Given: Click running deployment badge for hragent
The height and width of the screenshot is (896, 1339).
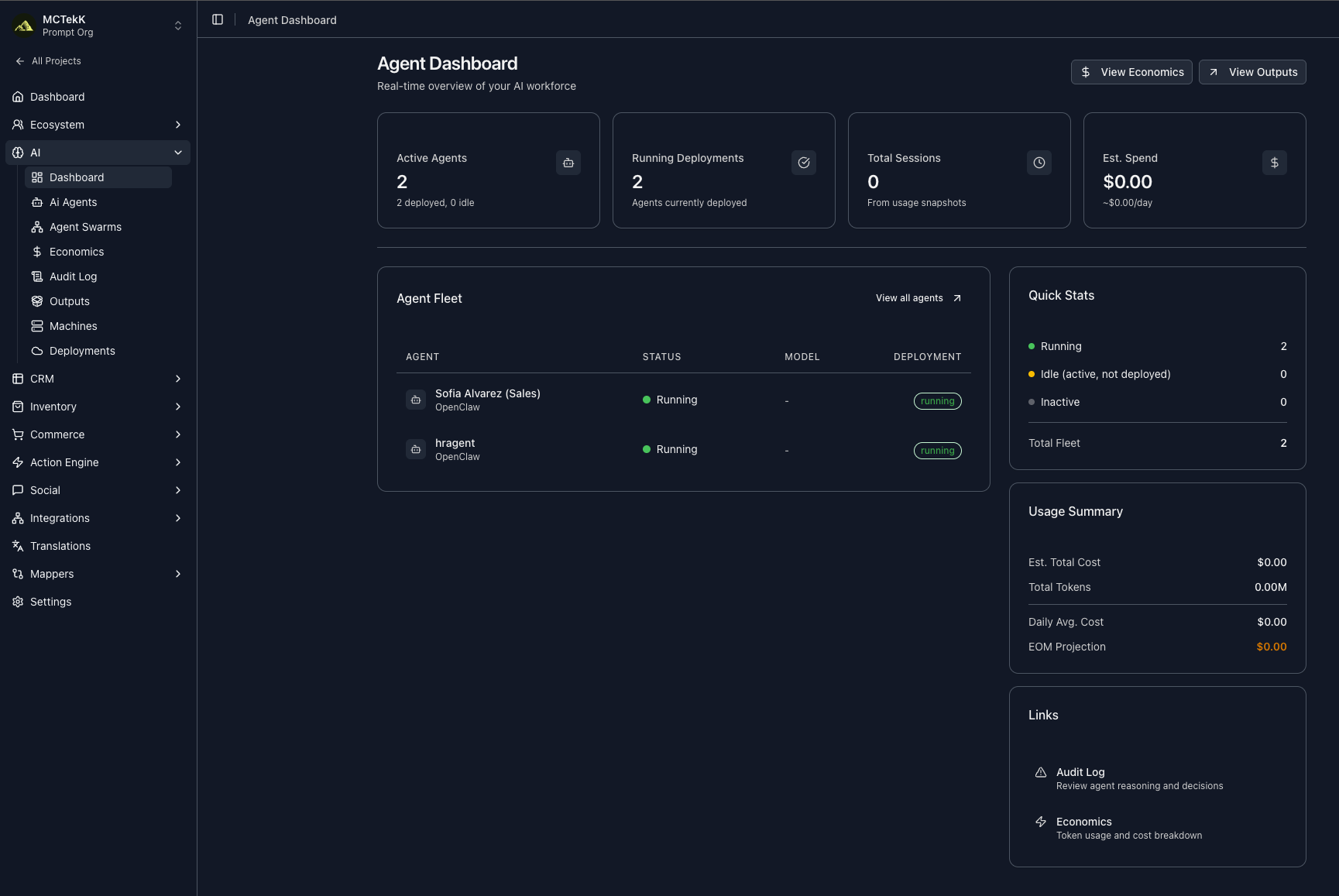Looking at the screenshot, I should coord(937,451).
